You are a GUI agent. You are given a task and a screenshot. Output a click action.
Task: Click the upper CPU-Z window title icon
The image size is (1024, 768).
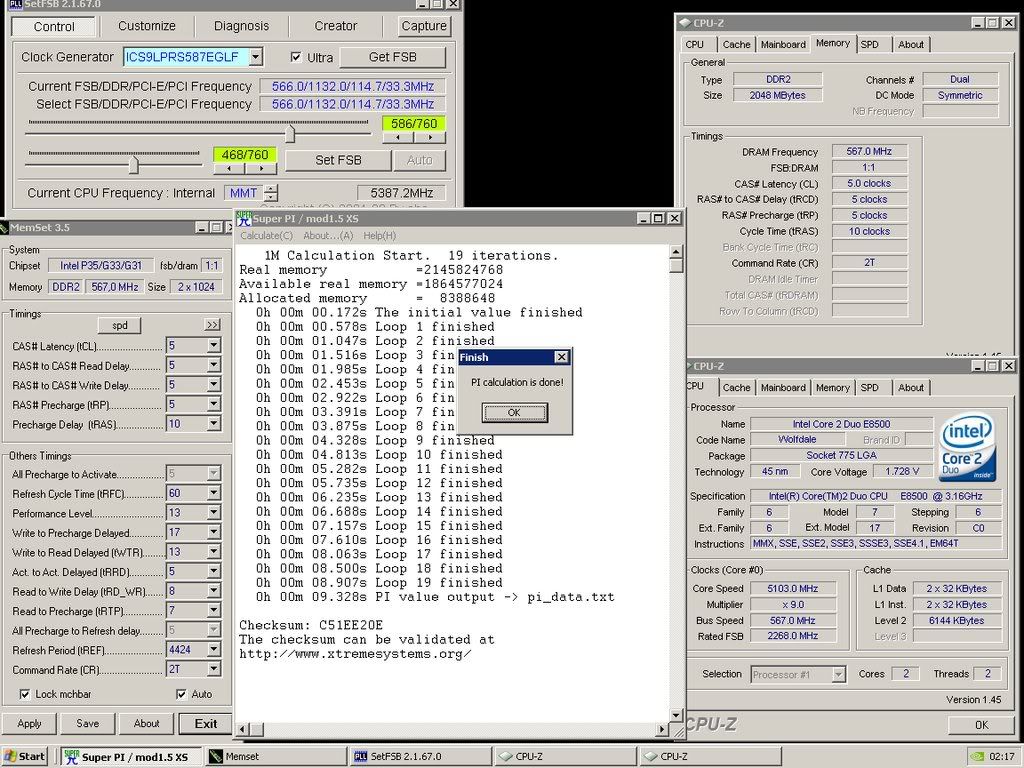click(x=684, y=23)
